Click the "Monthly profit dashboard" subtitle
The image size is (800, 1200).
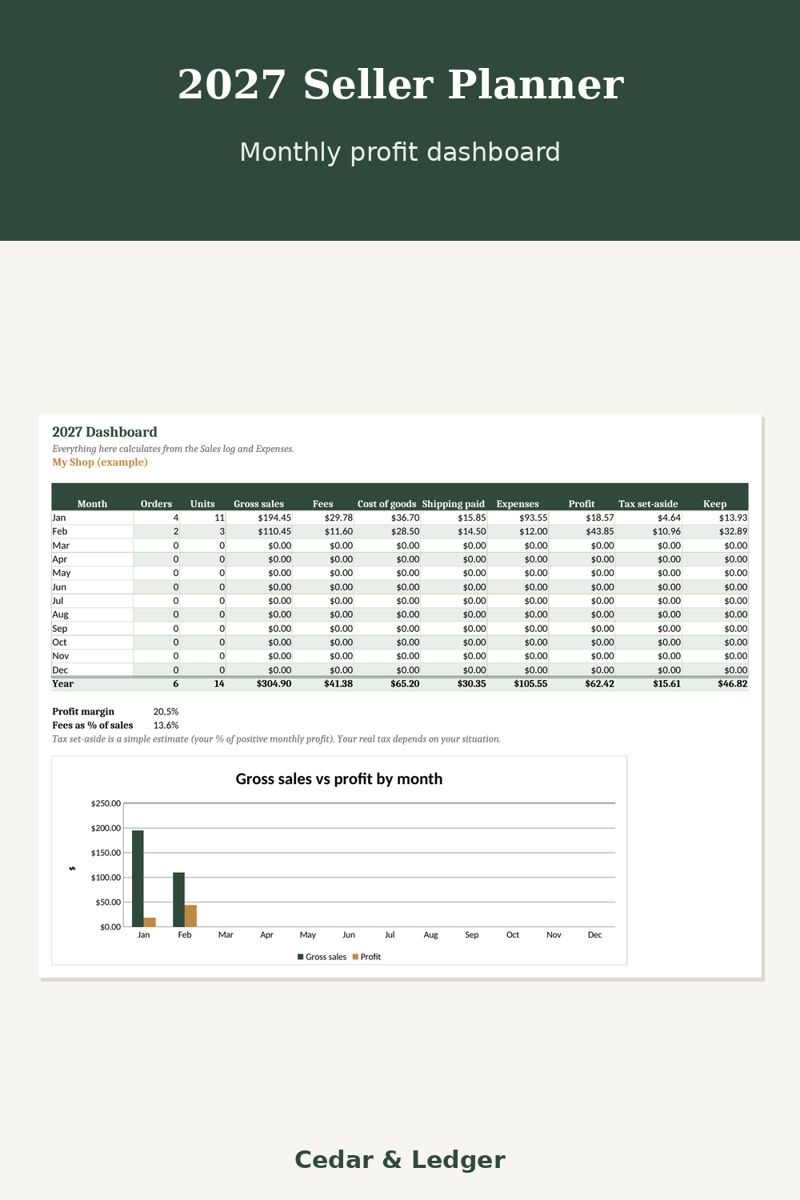pos(400,152)
